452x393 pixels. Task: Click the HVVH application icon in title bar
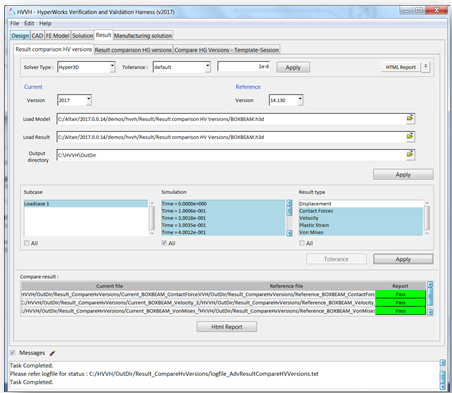[12, 12]
